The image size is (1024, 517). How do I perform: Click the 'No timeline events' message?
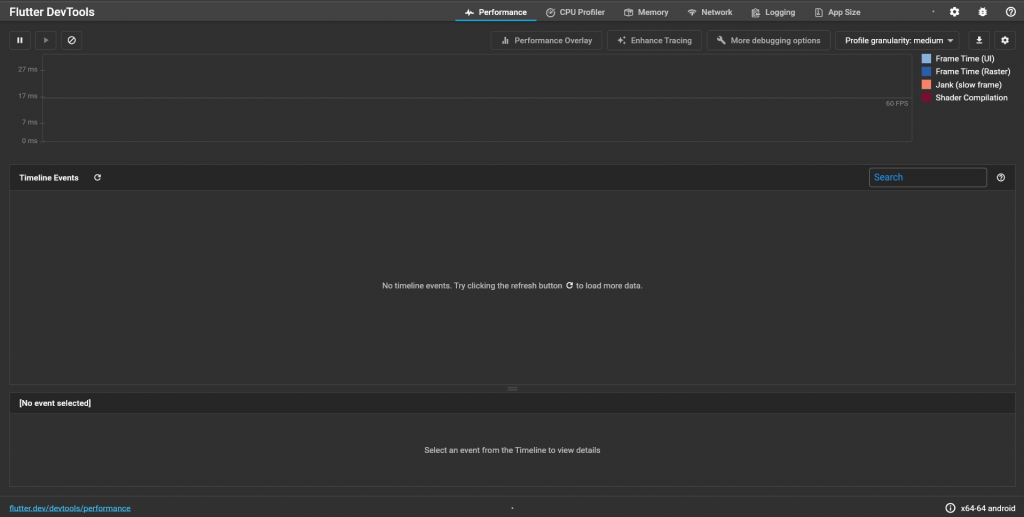(x=512, y=286)
